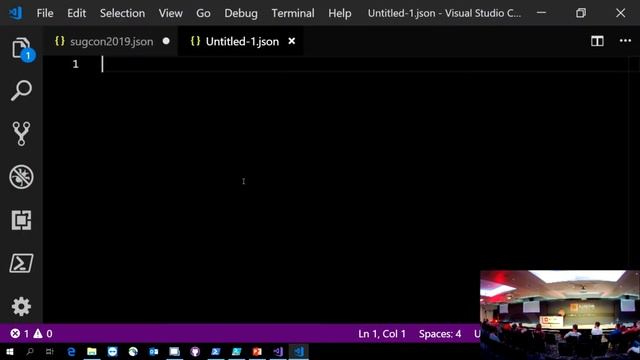Open PowerShell from the taskbar
640x360 pixels.
coord(216,351)
